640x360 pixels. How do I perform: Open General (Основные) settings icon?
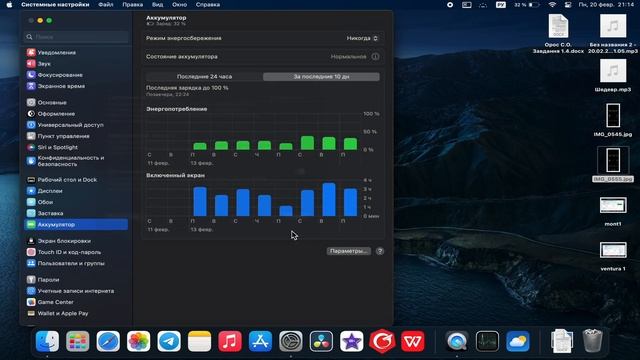(x=31, y=102)
